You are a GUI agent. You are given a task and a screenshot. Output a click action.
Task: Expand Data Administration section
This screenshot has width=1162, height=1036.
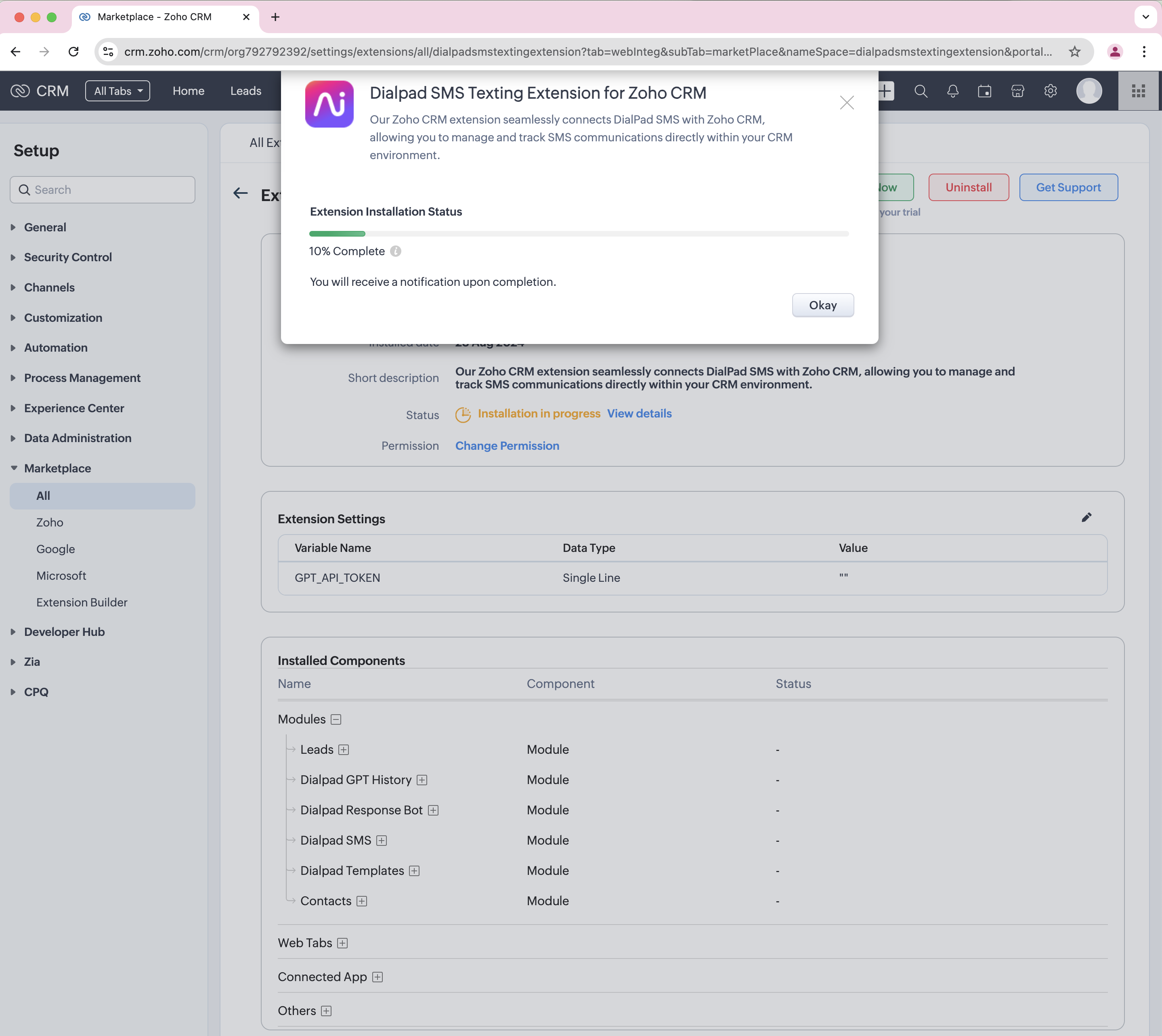click(x=78, y=438)
